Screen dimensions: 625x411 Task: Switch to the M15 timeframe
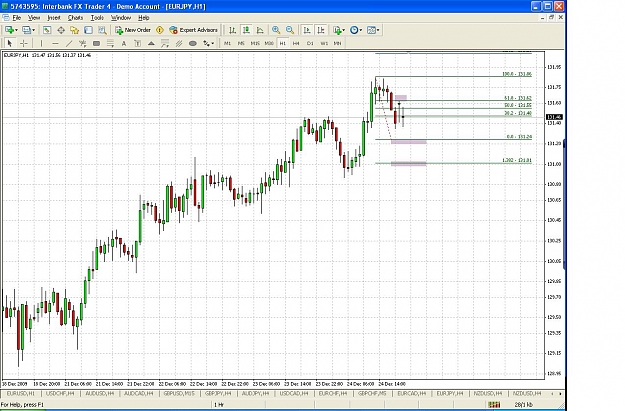(255, 43)
